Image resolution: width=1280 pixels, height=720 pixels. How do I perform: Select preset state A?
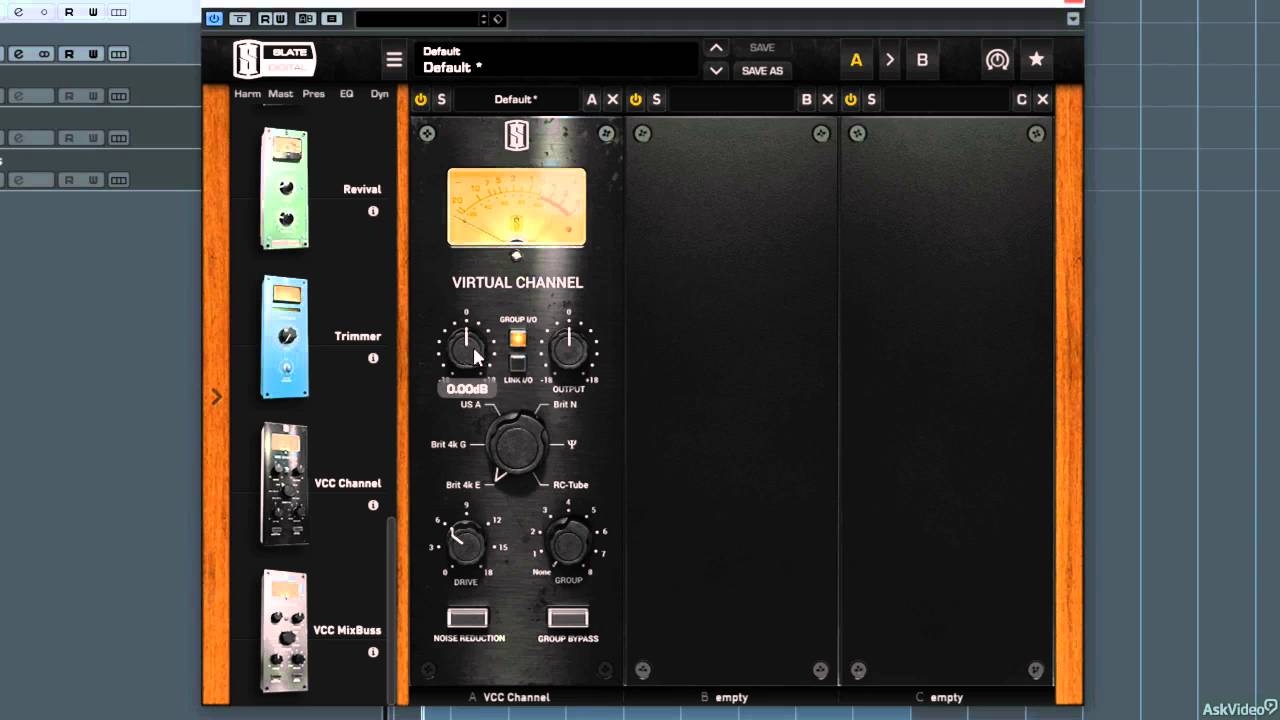point(856,60)
